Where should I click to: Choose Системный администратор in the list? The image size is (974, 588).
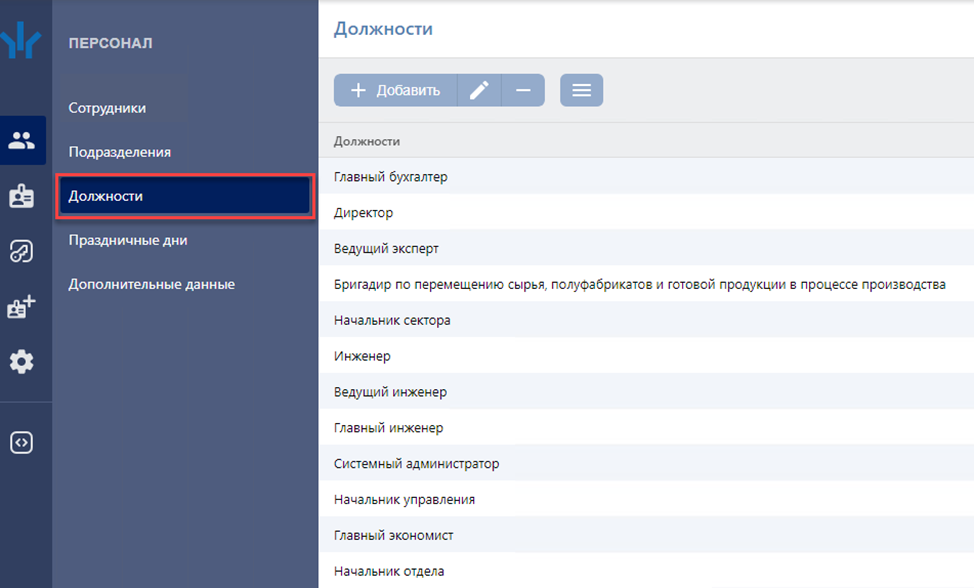click(x=416, y=464)
